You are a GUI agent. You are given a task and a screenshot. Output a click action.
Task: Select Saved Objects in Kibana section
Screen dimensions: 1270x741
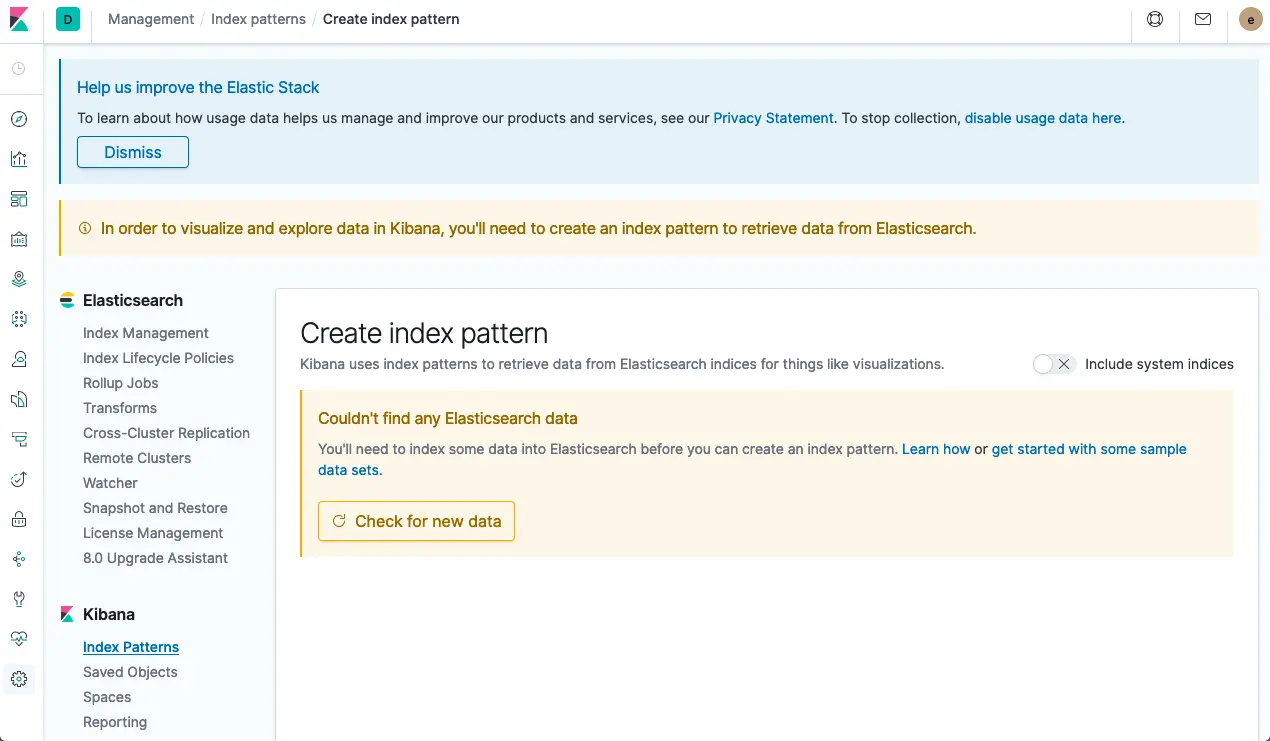pos(130,672)
